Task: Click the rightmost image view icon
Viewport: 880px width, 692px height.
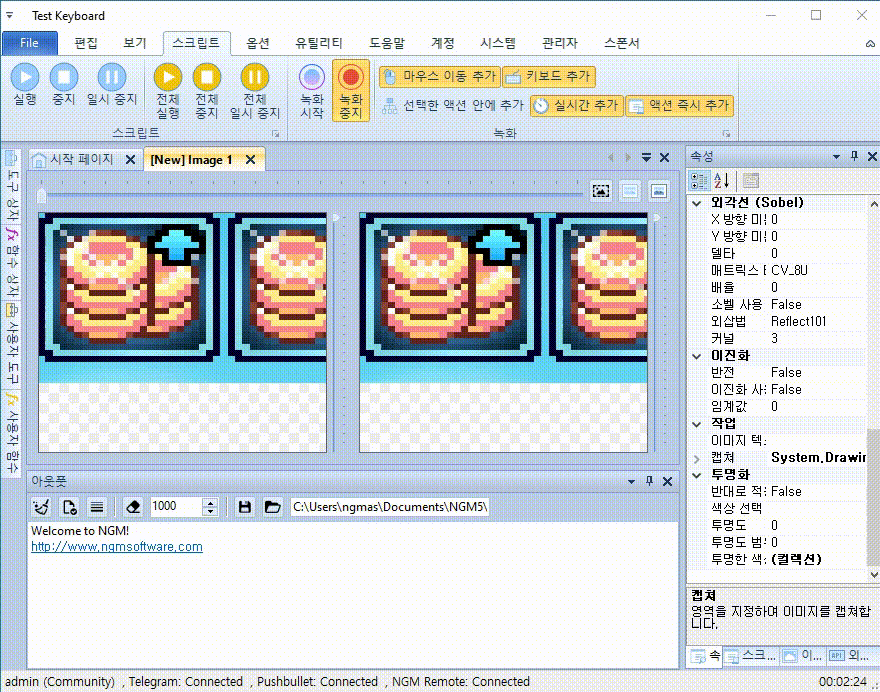Action: click(659, 191)
